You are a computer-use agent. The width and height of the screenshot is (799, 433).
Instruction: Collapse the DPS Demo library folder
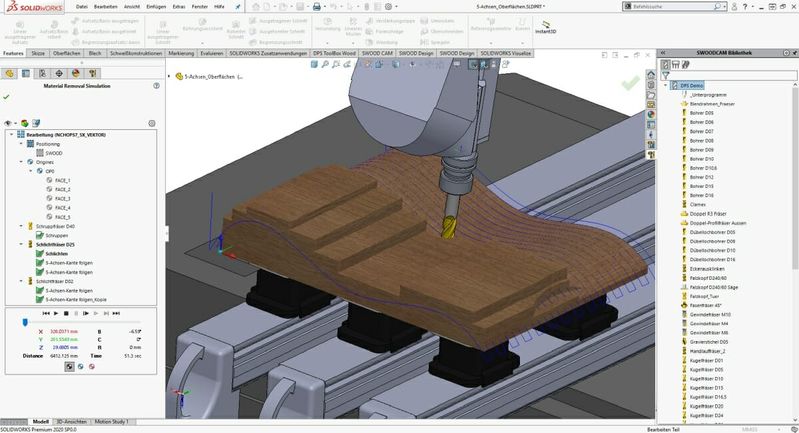(x=667, y=86)
